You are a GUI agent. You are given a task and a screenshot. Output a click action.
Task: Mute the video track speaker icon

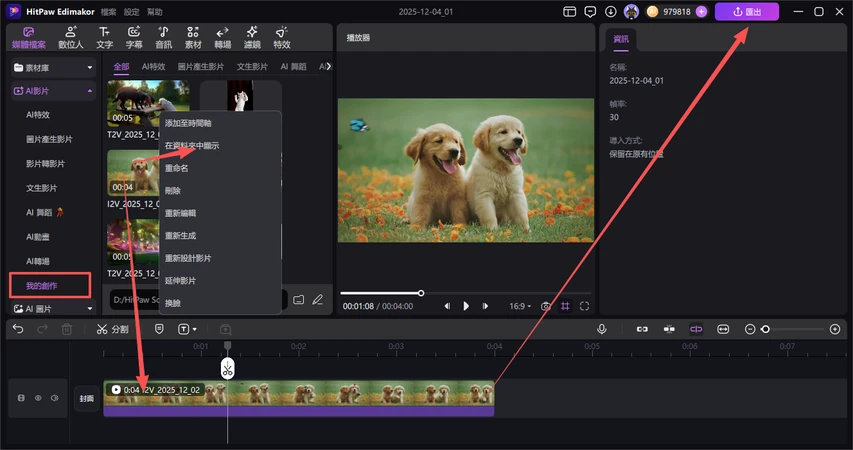(54, 398)
